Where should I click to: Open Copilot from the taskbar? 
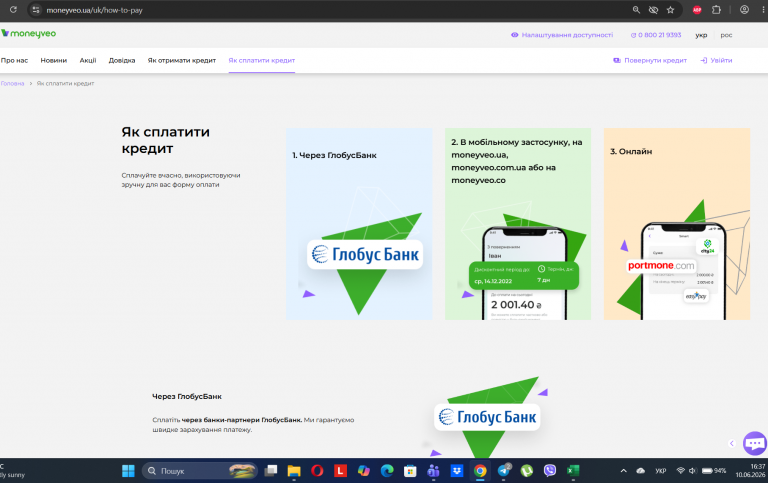[363, 471]
